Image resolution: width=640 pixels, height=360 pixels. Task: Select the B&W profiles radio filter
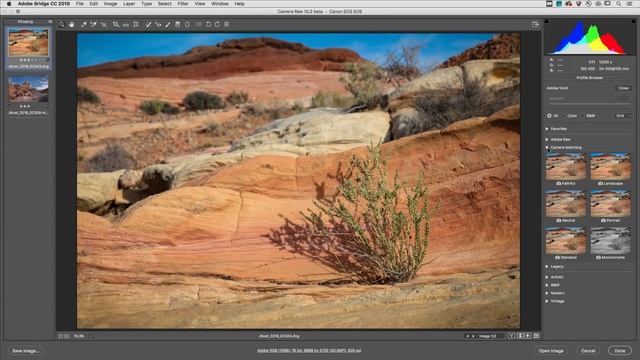tap(583, 116)
